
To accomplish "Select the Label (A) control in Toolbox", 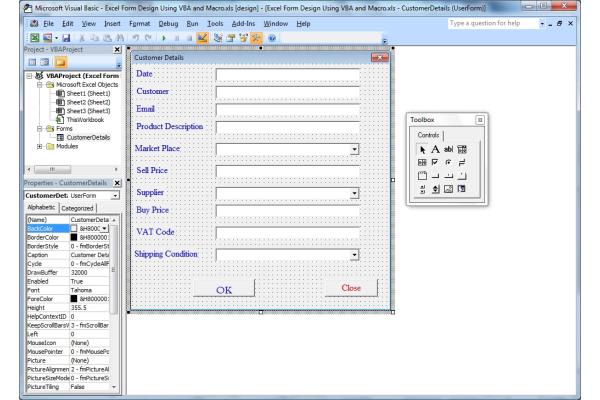I will click(435, 149).
